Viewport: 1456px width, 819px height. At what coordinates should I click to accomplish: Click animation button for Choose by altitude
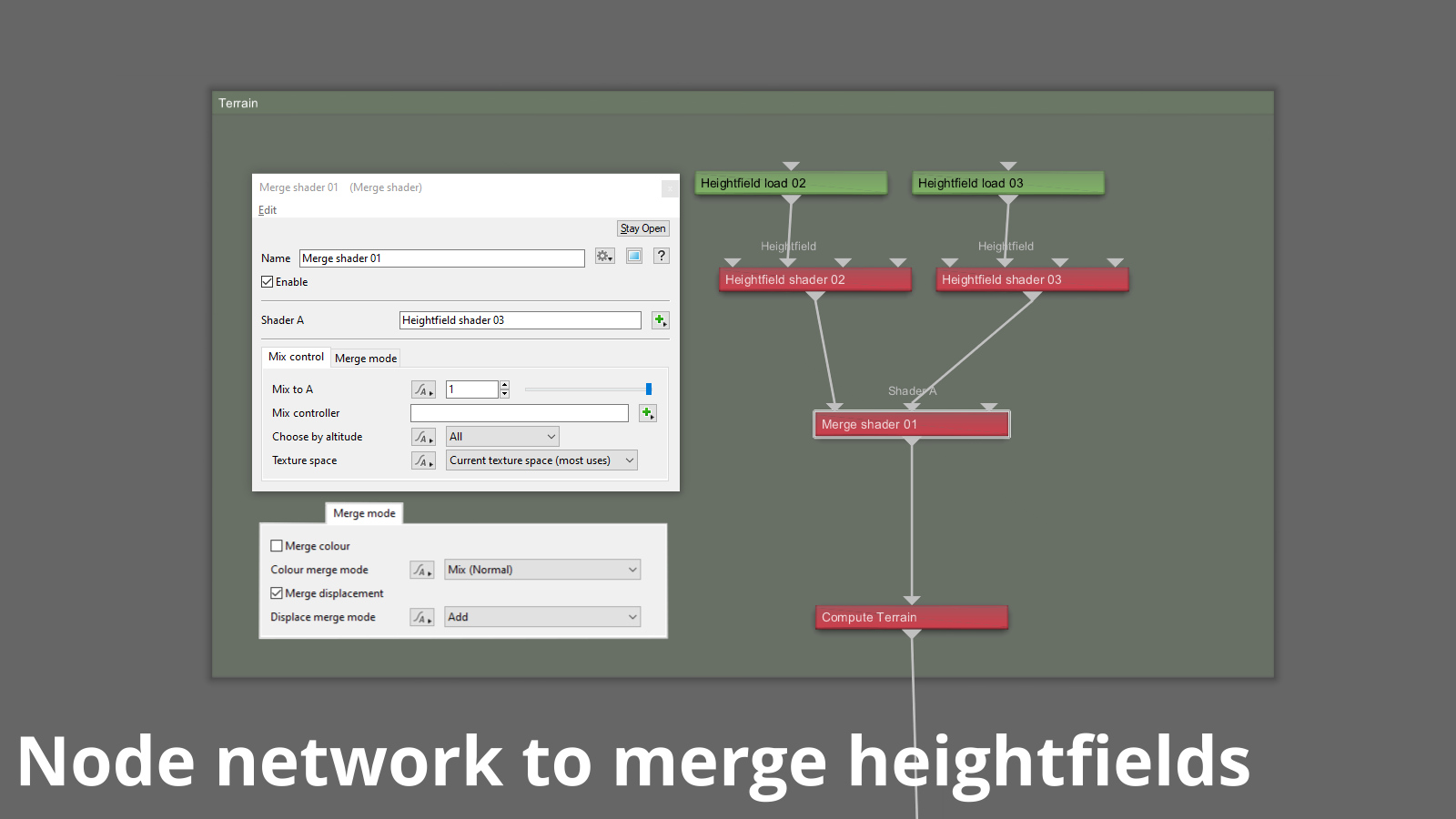click(423, 437)
